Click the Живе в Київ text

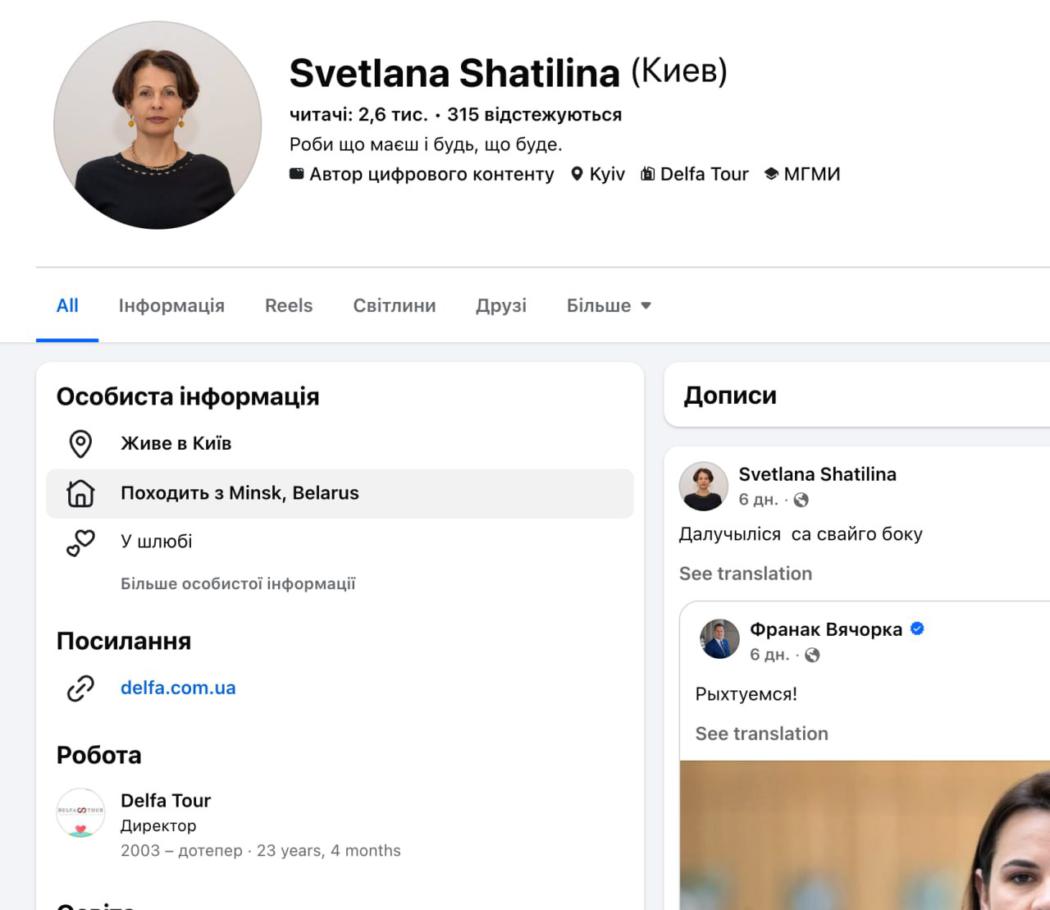(x=176, y=443)
